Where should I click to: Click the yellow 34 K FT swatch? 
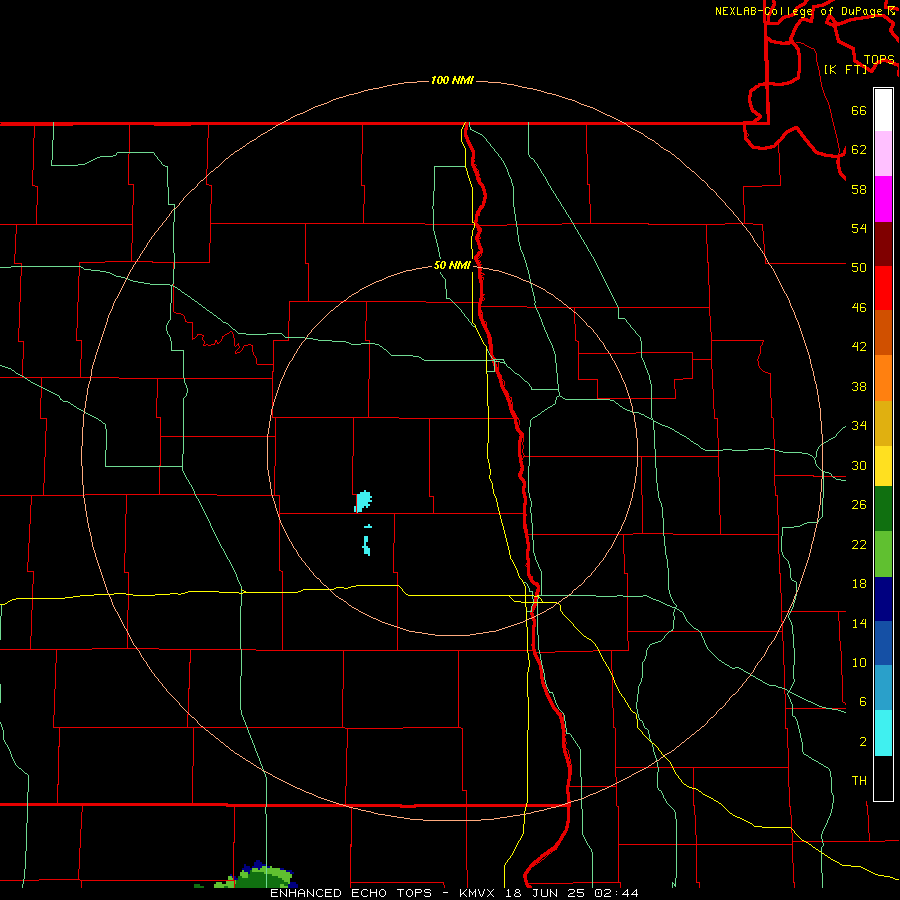coord(883,466)
